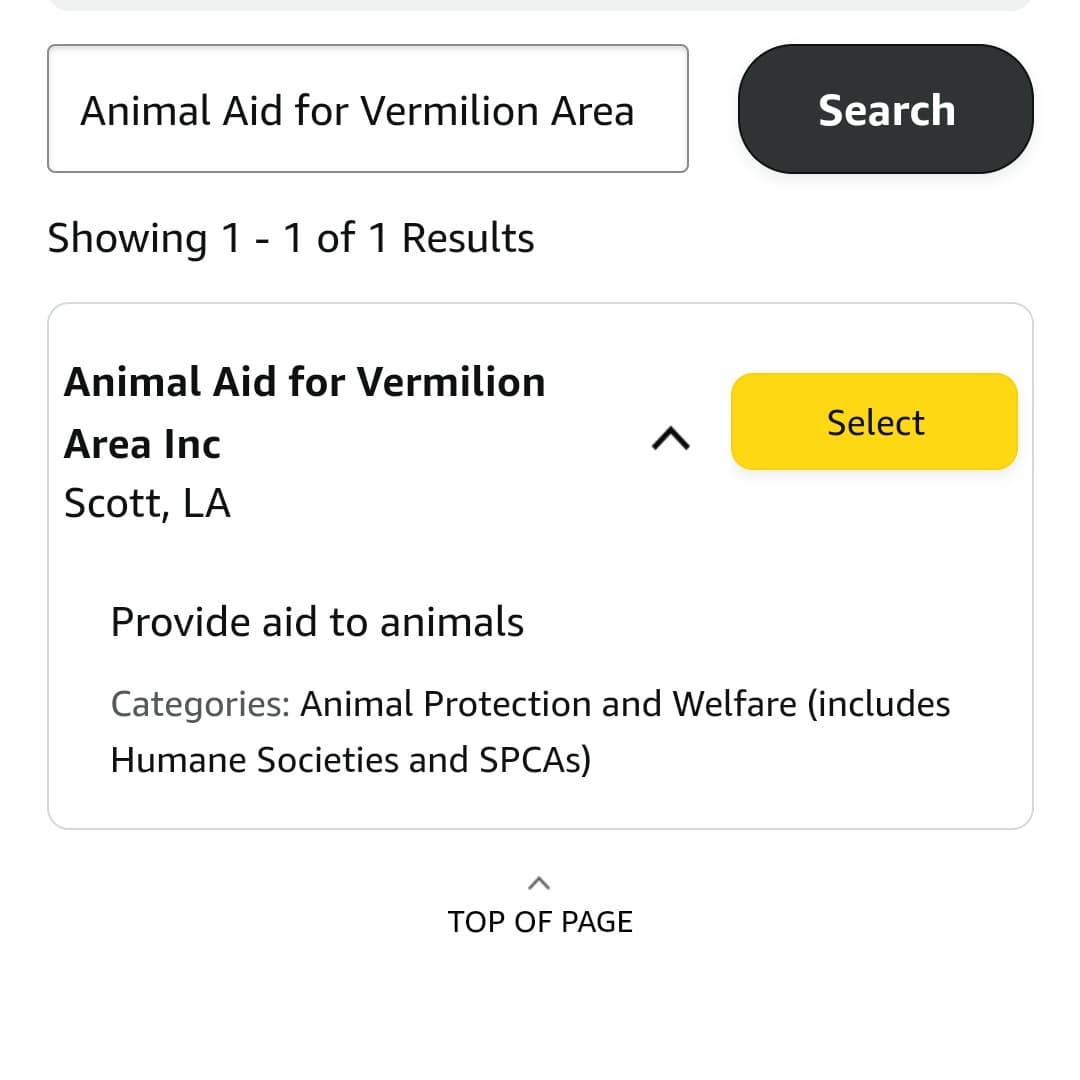Viewport: 1080px width, 1080px height.
Task: Click the gray bar above the search box
Action: coord(540,4)
